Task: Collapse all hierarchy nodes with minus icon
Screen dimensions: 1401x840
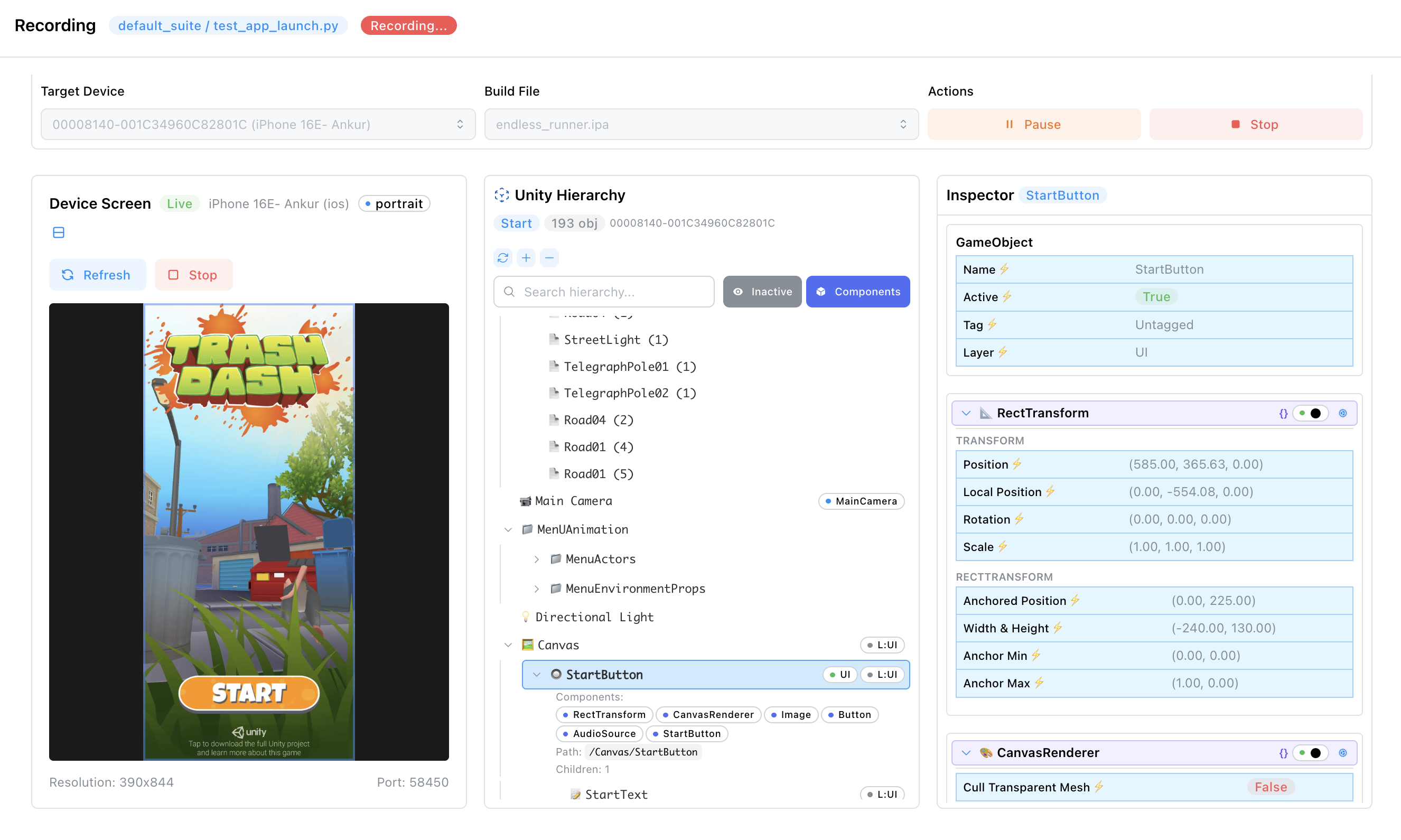Action: click(x=548, y=258)
